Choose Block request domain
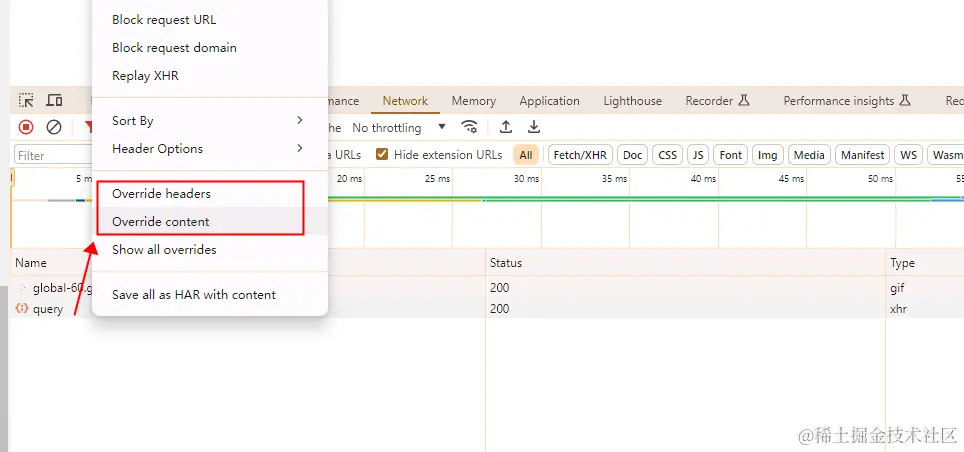This screenshot has height=452, width=964. click(209, 48)
